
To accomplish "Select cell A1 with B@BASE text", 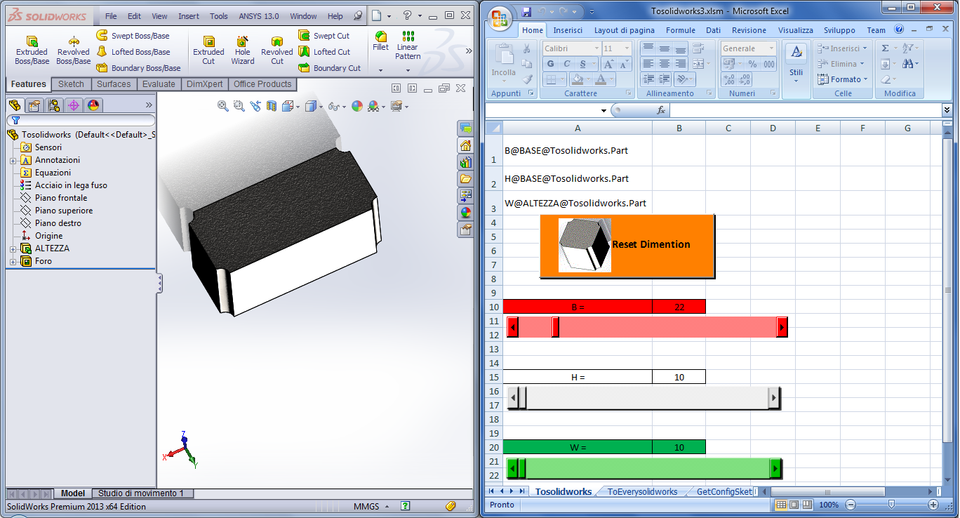I will tap(577, 151).
